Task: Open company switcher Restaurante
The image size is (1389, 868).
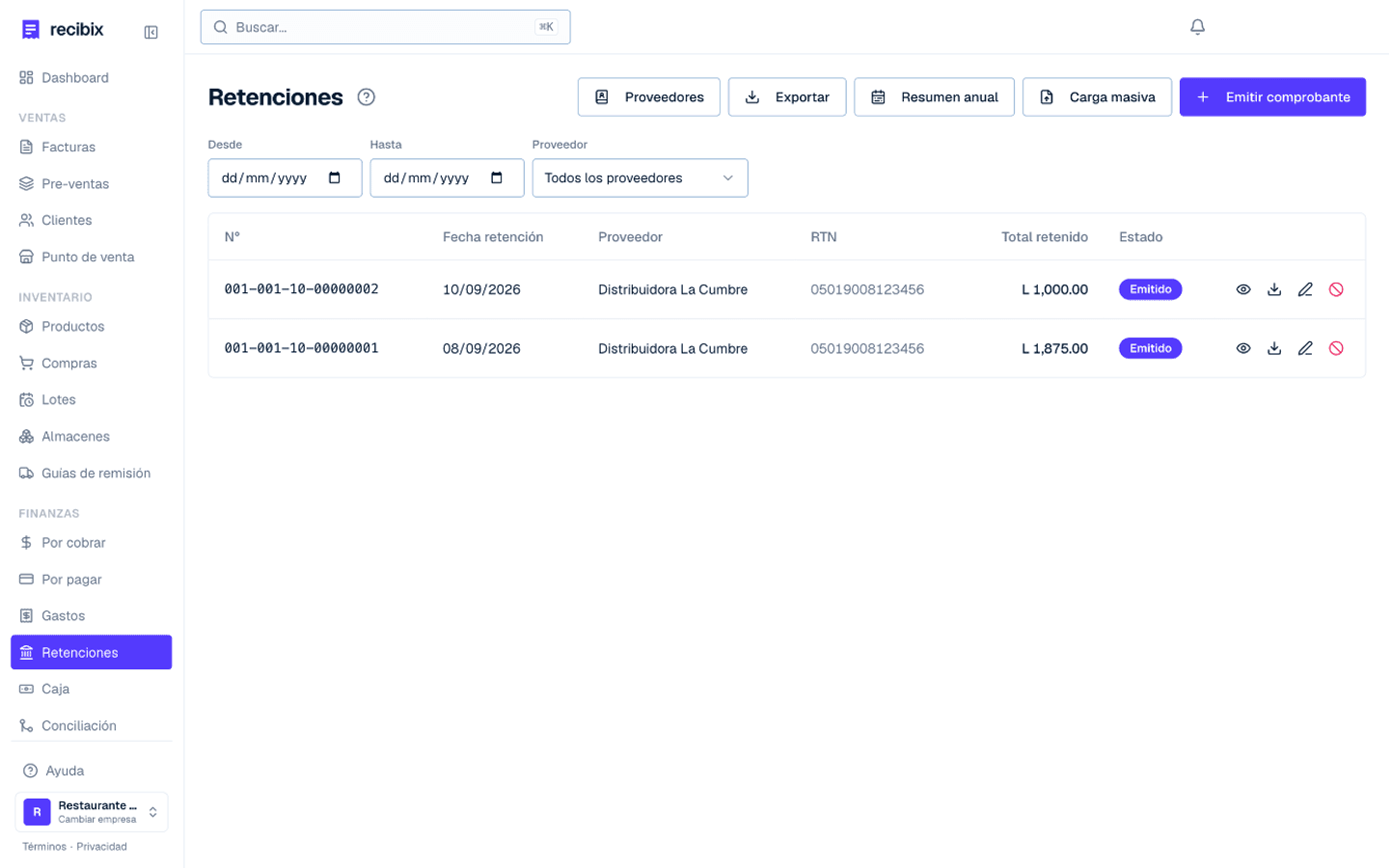Action: tap(92, 812)
